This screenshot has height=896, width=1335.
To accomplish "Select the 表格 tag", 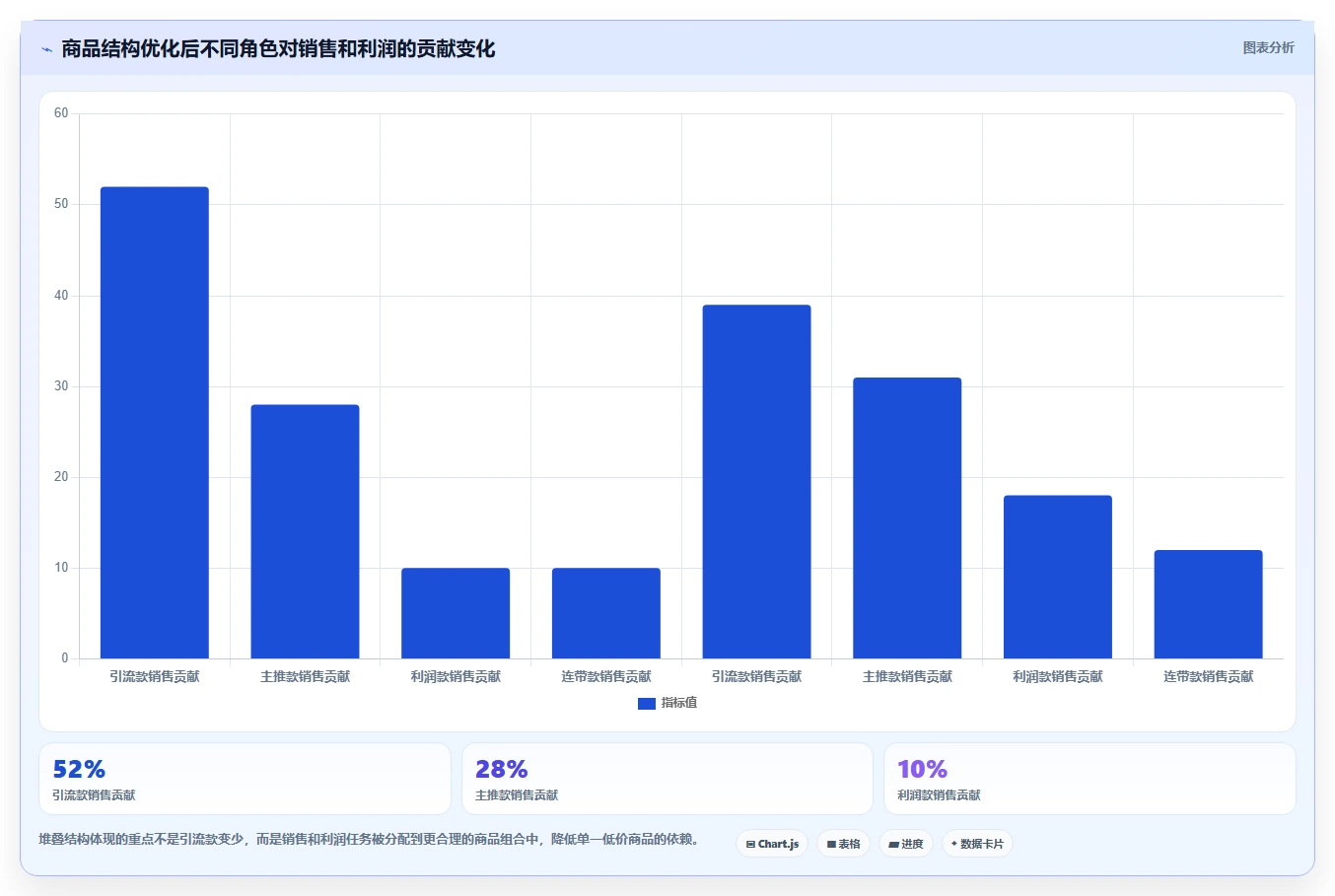I will click(843, 844).
